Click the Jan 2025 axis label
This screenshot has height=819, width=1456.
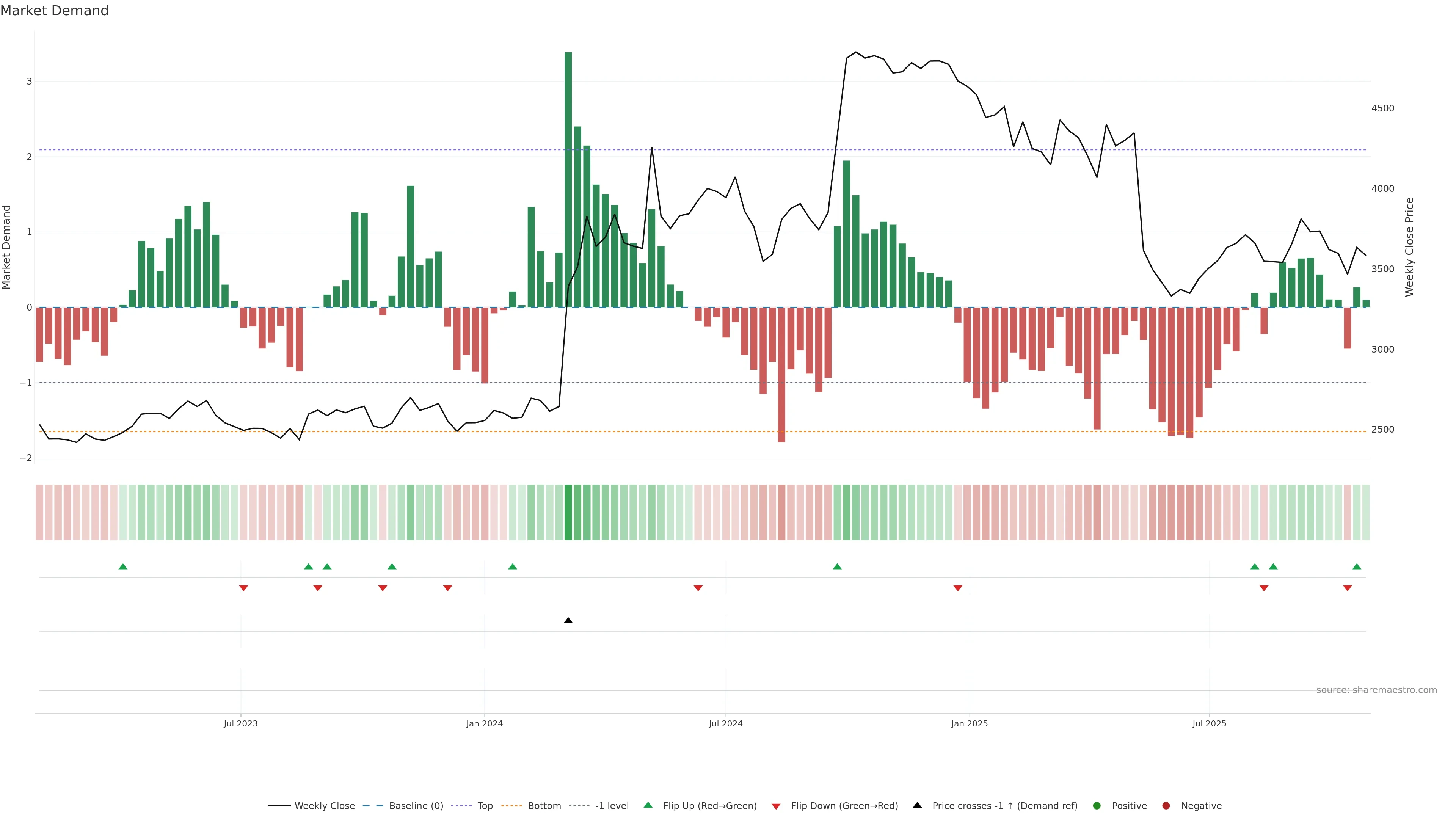(970, 723)
